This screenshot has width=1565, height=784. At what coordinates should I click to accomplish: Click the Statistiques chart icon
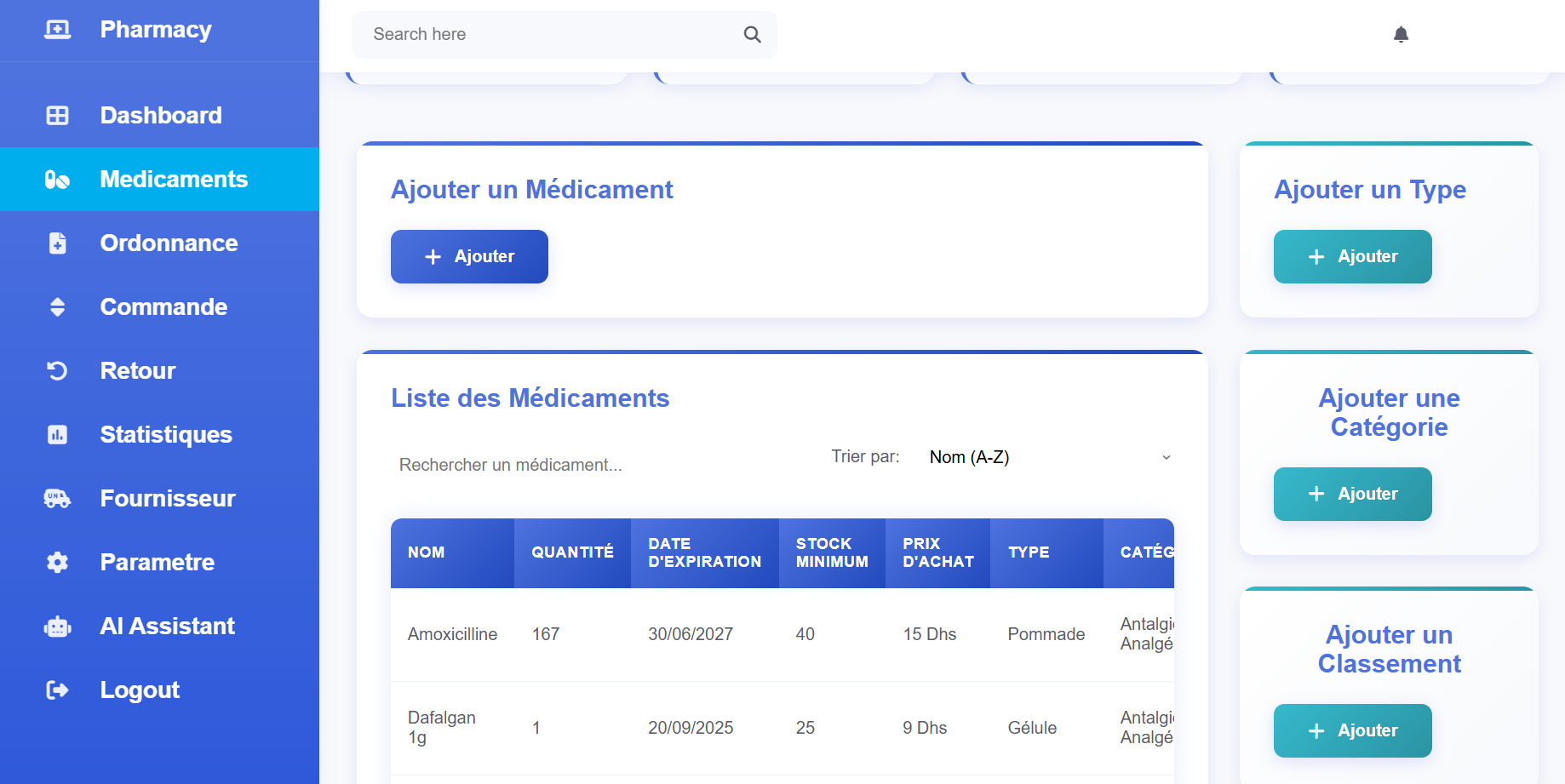pyautogui.click(x=57, y=435)
